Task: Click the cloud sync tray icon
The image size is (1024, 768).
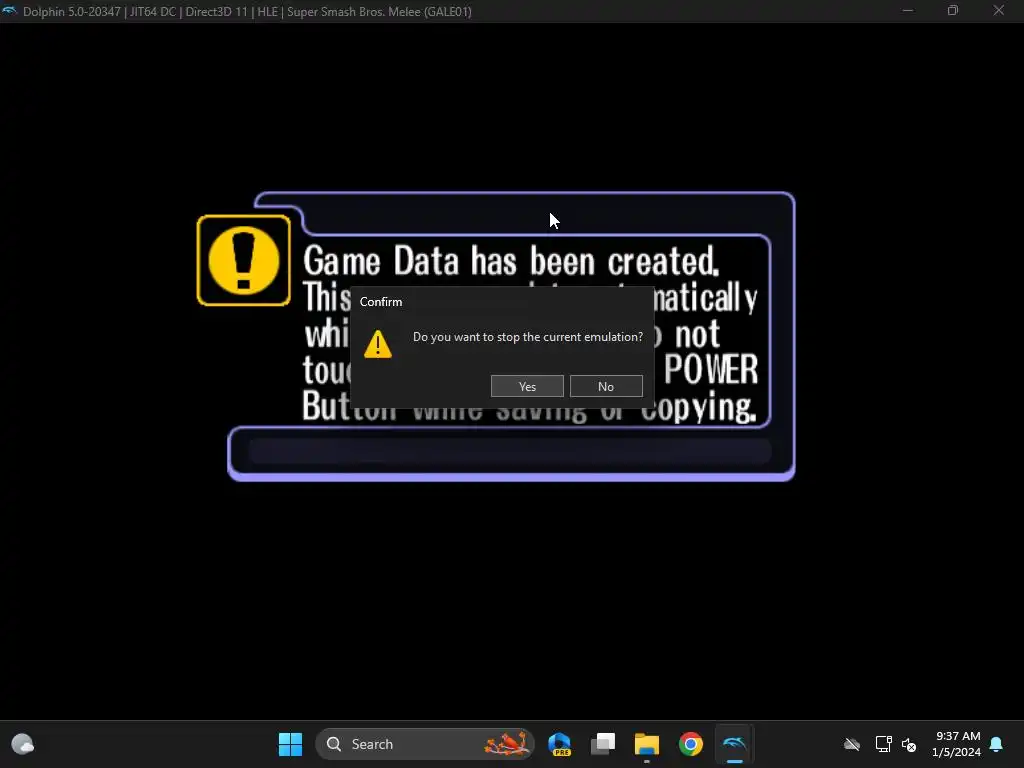Action: point(852,744)
